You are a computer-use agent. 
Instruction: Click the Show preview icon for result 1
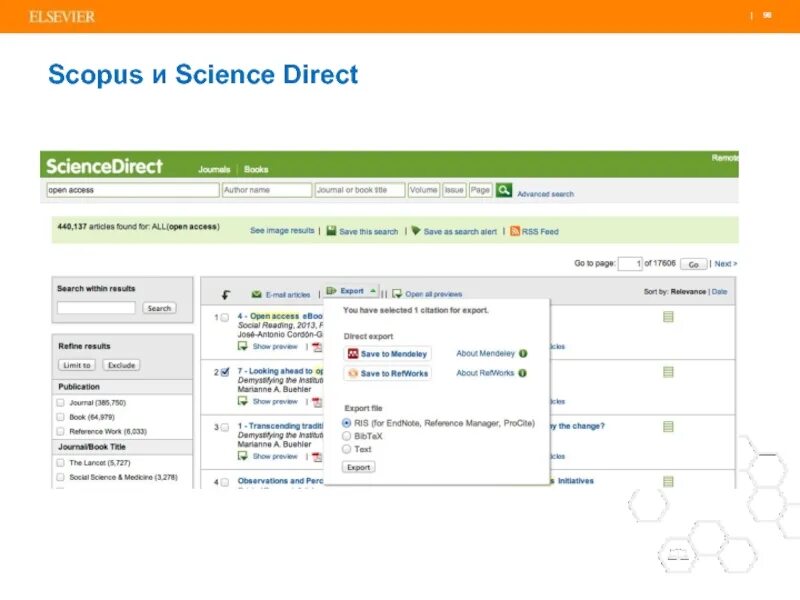[x=243, y=346]
